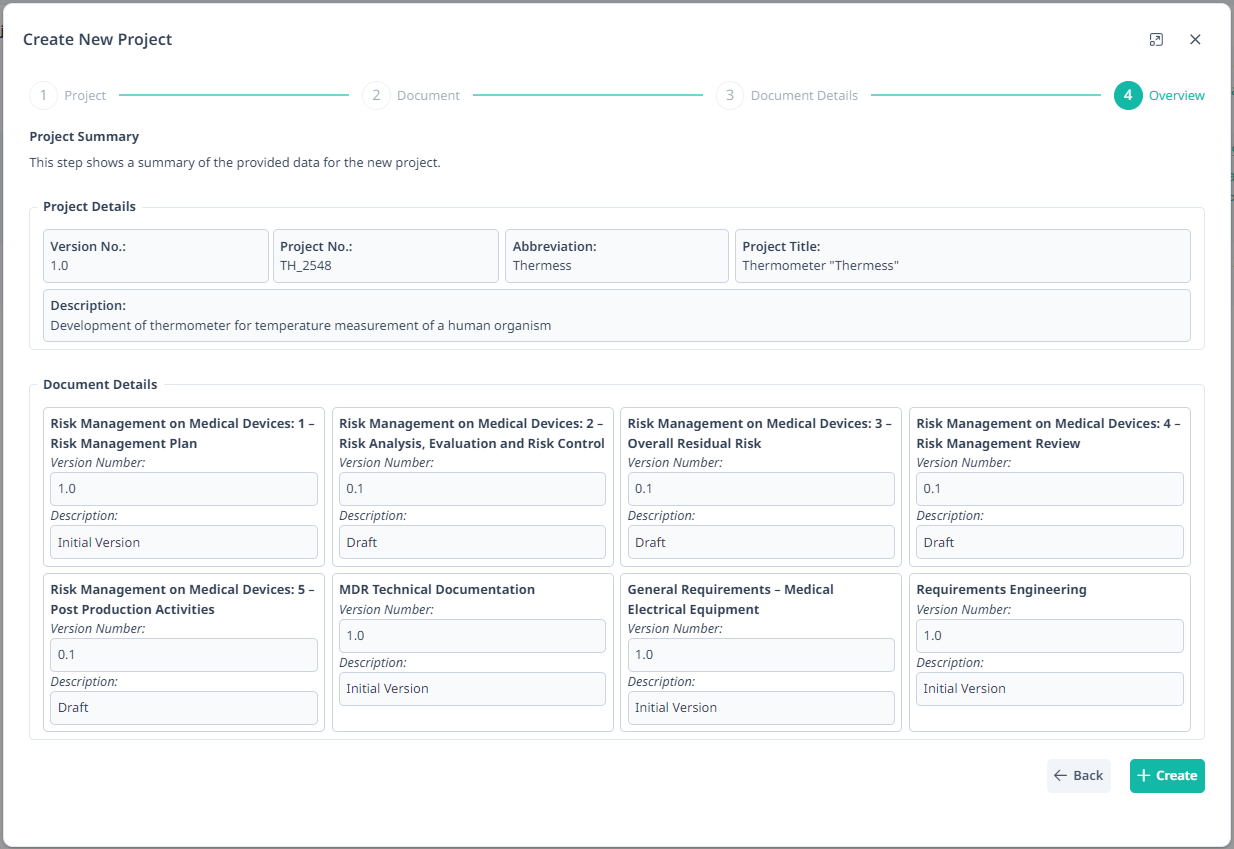This screenshot has height=849, width=1234.
Task: Close the Create New Project dialog
Action: point(1195,39)
